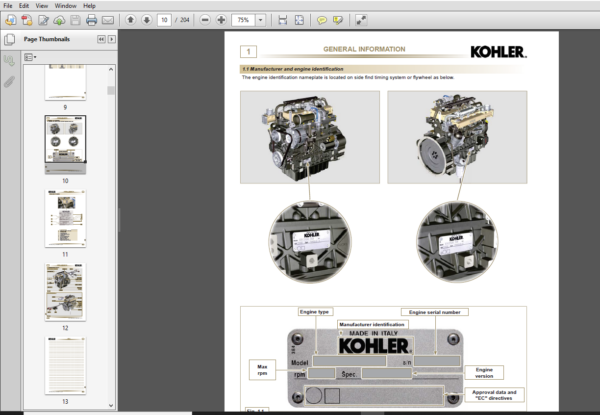The height and width of the screenshot is (415, 600).
Task: Open the File menu
Action: (7, 6)
